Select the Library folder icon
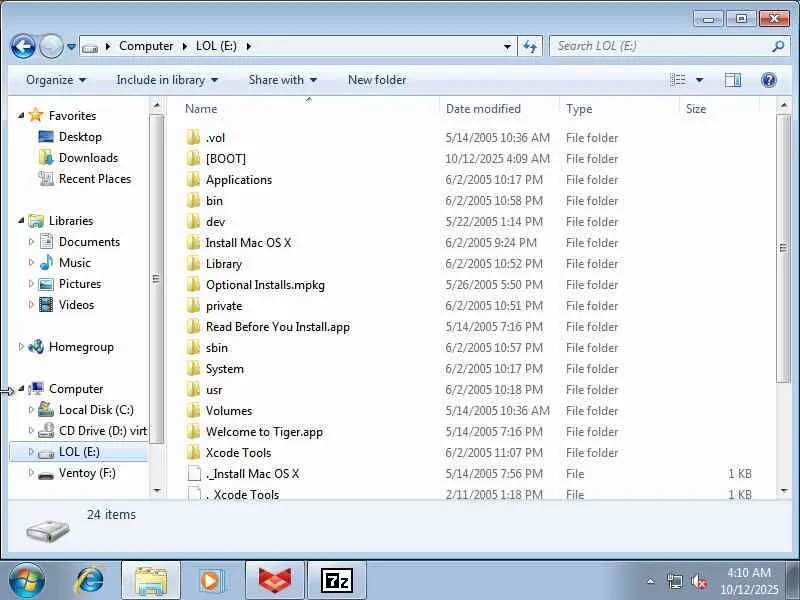Screen dimensions: 800x600 [x=193, y=264]
